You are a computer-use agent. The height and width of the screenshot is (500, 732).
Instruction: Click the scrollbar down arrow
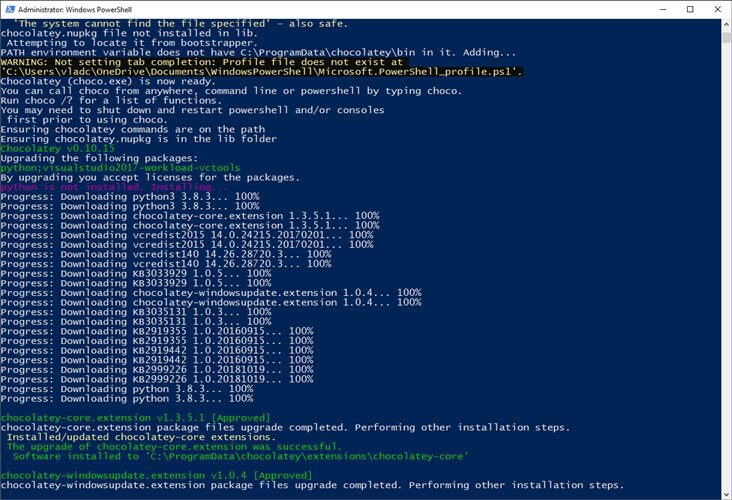point(726,494)
